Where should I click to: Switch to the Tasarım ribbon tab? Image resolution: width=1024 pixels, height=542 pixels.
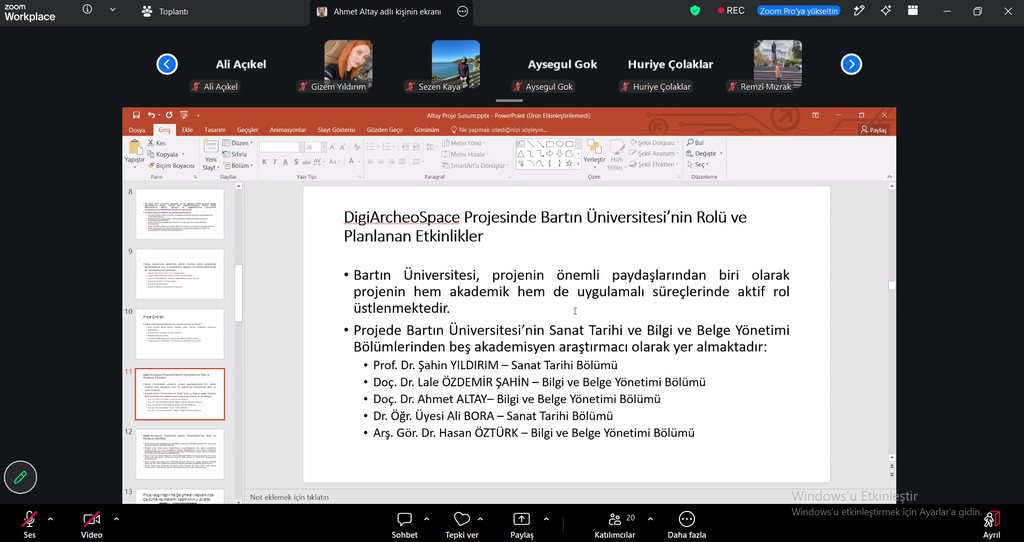pos(215,130)
